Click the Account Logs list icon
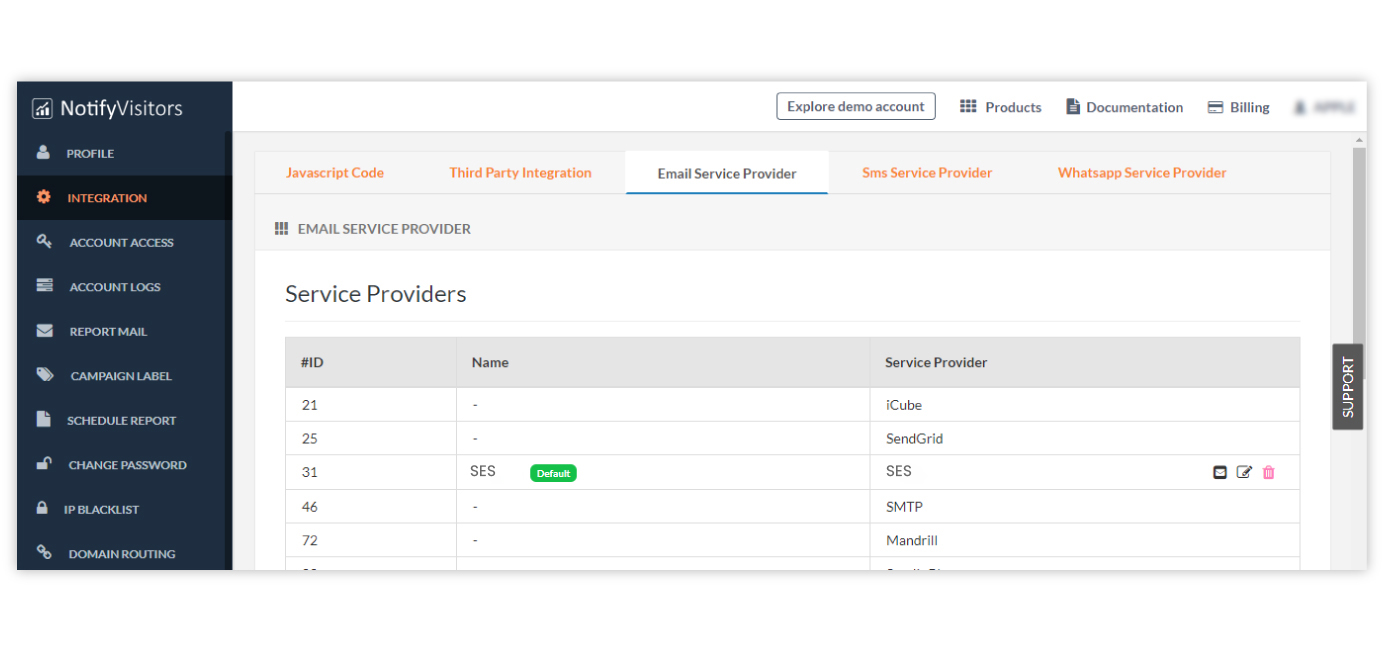Screen dimensions: 1382x650 point(44,286)
